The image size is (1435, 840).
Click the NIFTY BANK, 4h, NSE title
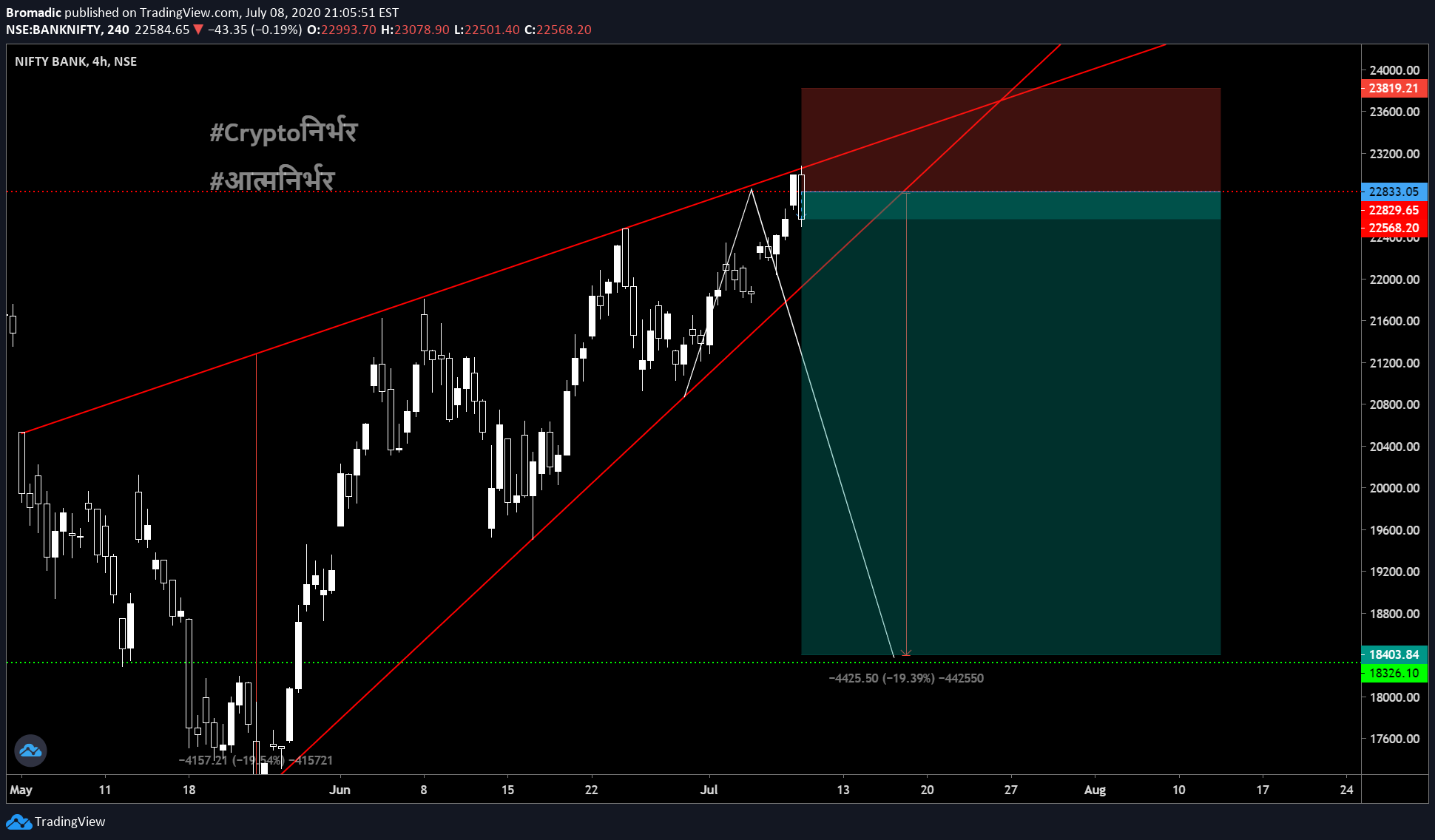pos(75,61)
